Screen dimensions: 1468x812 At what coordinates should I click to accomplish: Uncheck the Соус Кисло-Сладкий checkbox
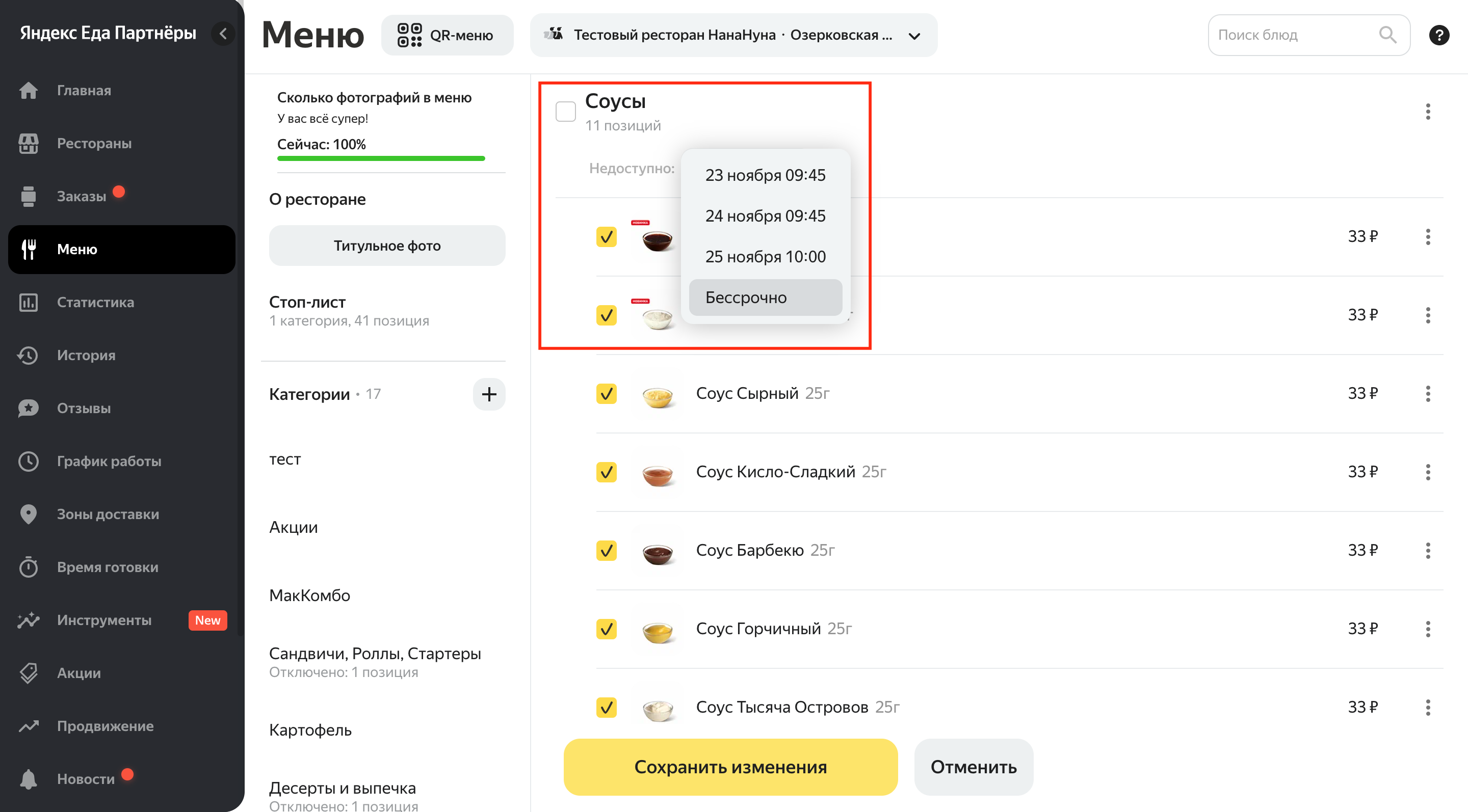(607, 472)
